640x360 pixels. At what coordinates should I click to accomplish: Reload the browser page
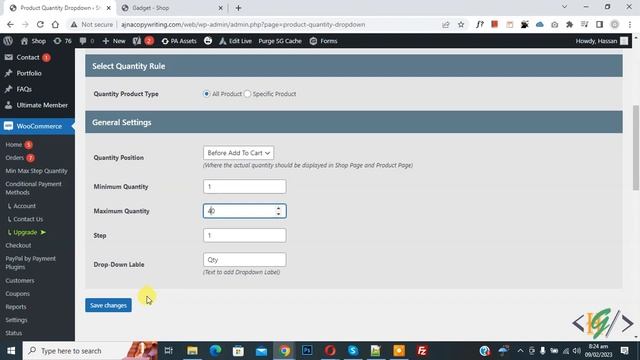point(40,24)
